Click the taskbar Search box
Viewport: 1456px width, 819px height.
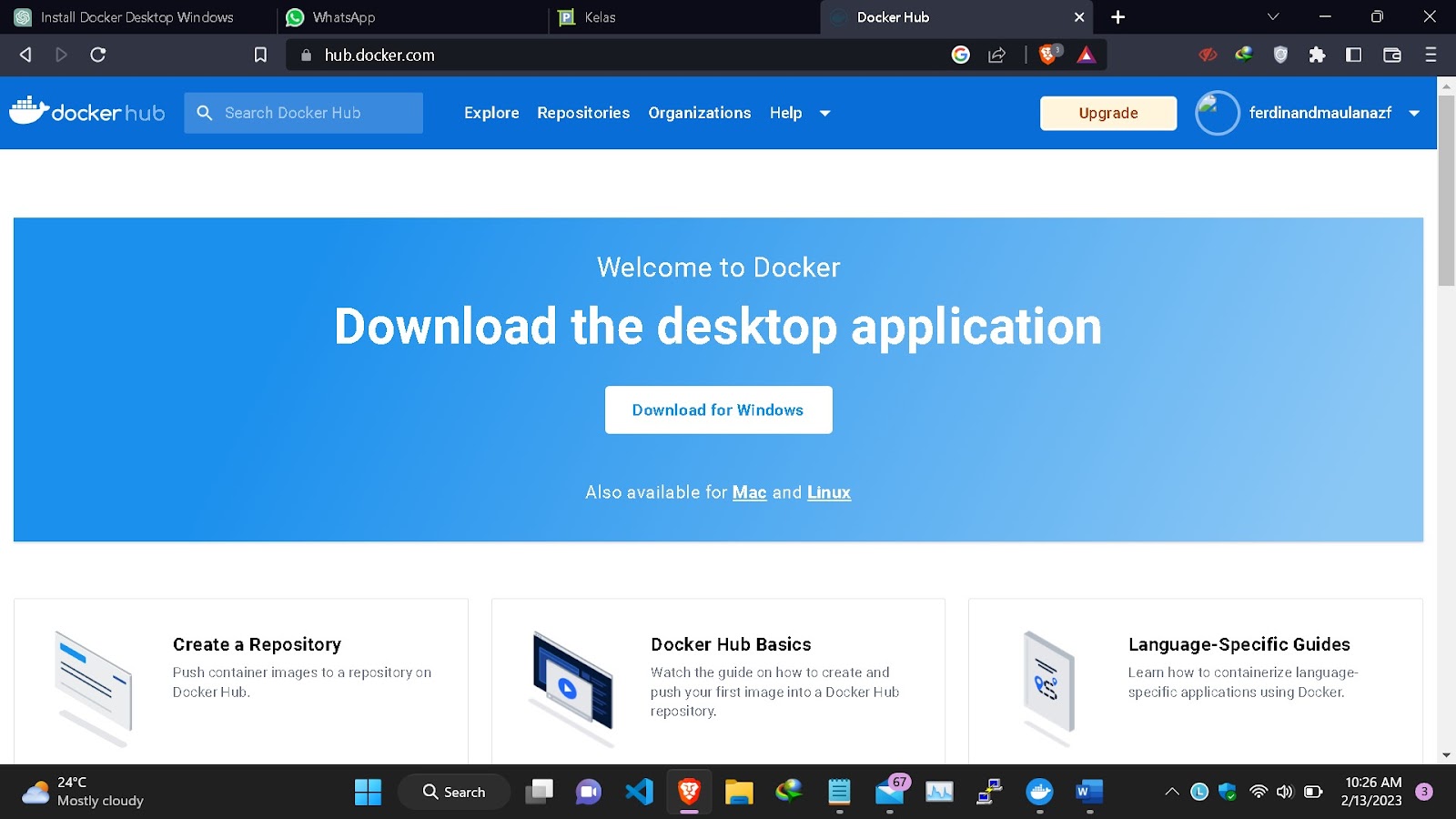click(x=454, y=792)
